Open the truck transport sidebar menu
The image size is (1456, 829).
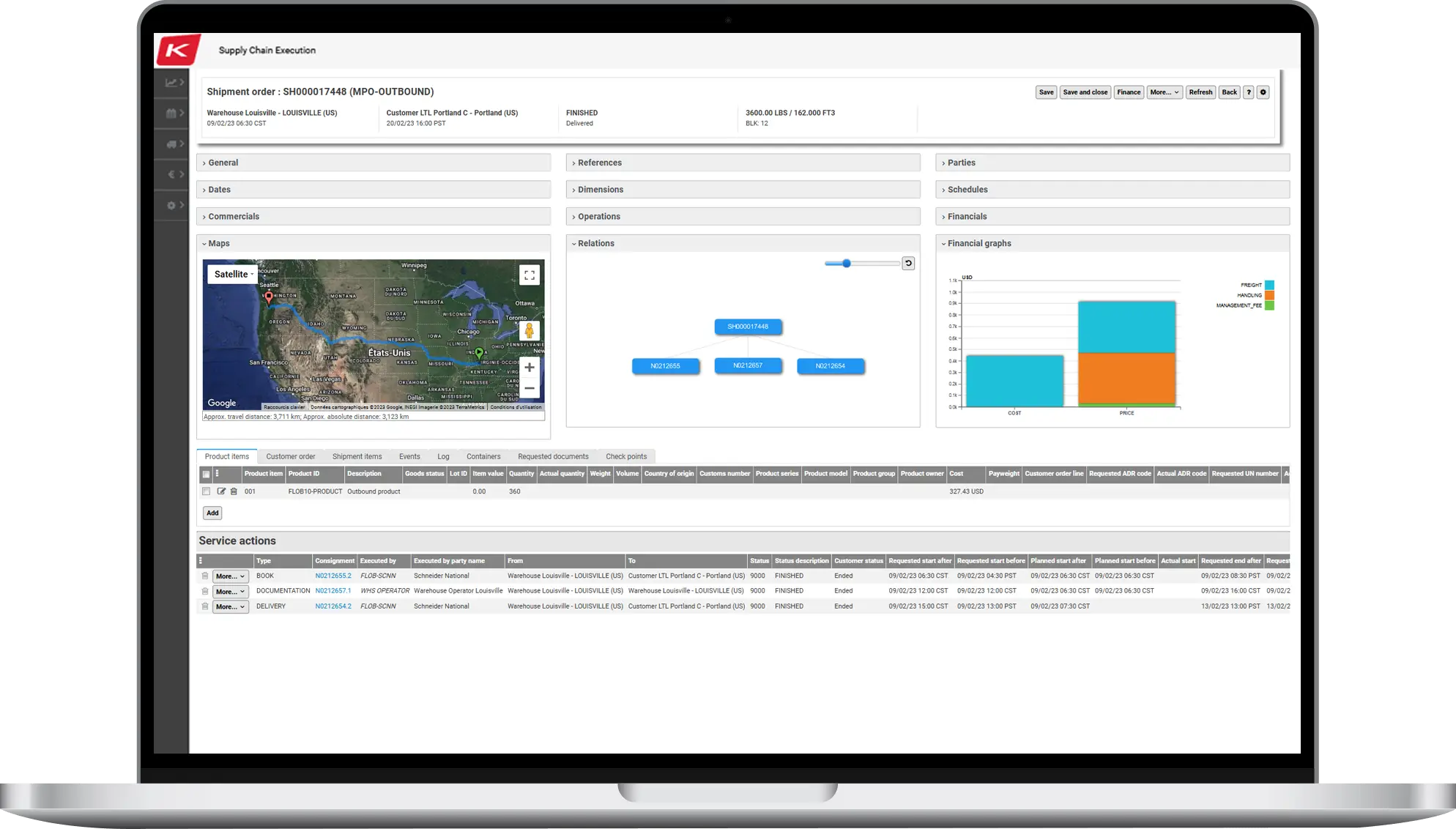coord(173,144)
